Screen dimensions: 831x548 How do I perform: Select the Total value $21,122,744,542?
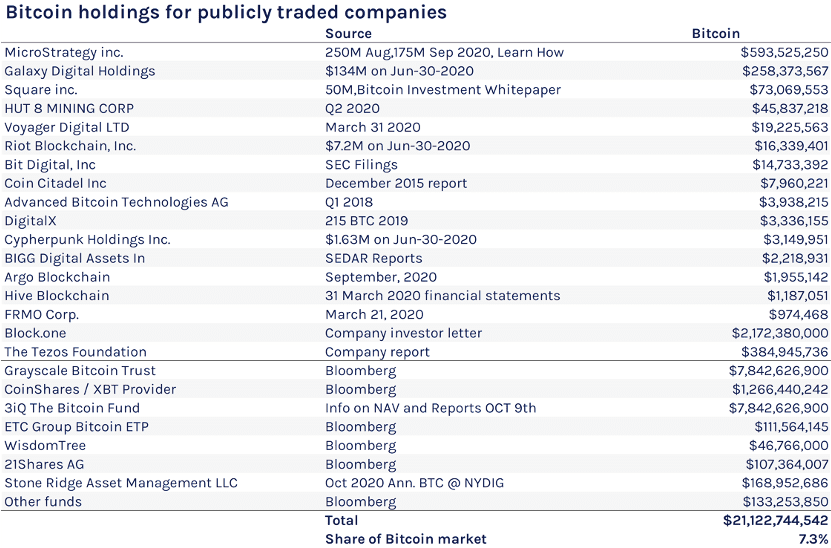(x=775, y=520)
